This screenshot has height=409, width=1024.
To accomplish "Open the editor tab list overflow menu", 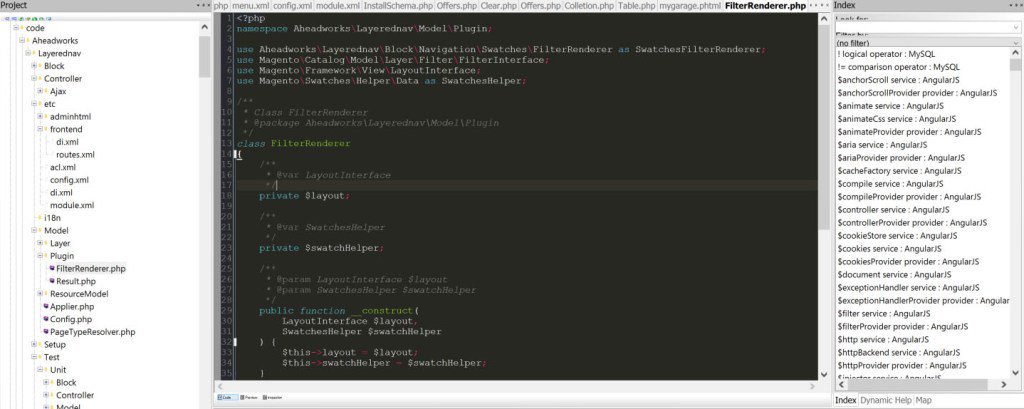I will (x=820, y=5).
